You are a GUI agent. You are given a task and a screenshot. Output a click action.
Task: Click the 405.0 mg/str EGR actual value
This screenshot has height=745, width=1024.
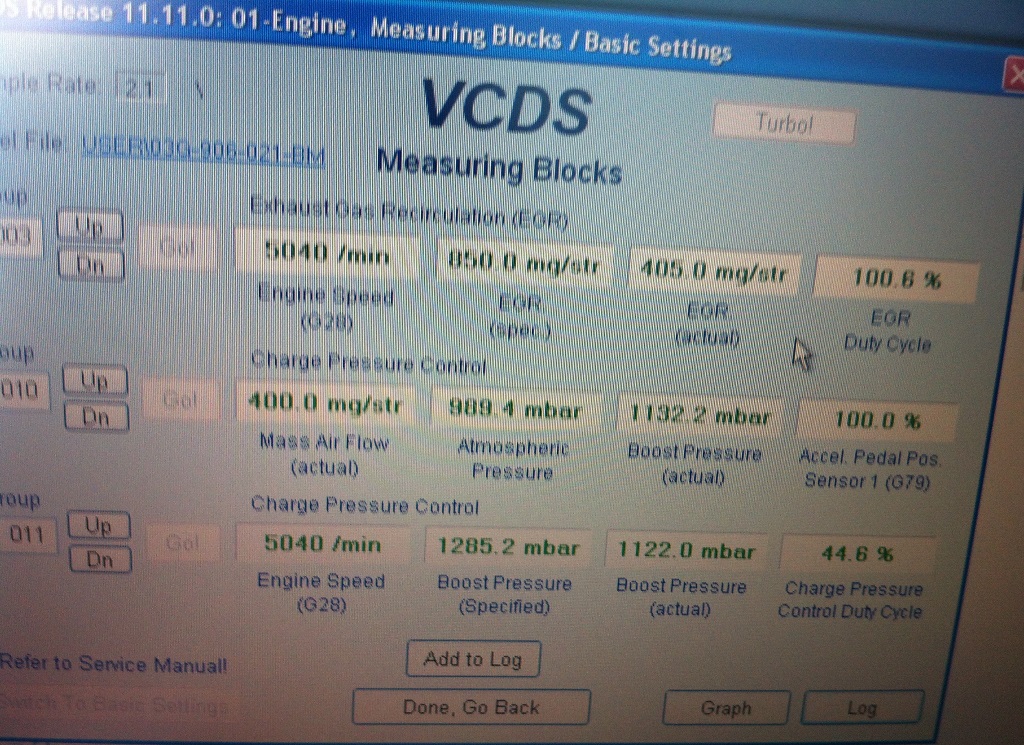[713, 270]
